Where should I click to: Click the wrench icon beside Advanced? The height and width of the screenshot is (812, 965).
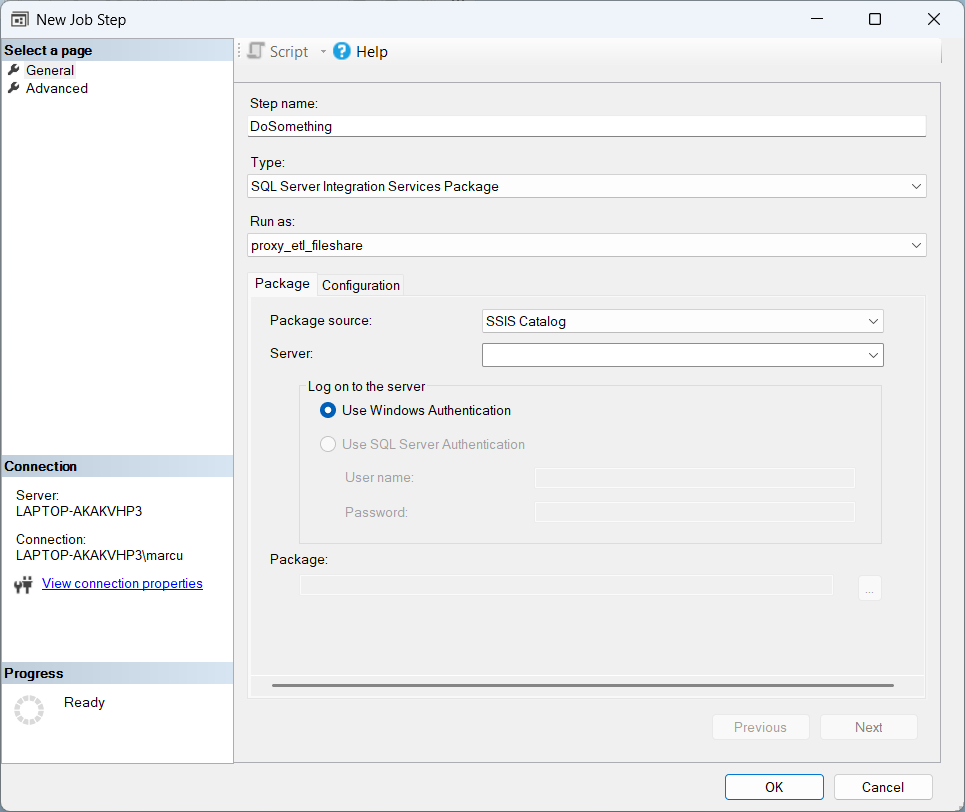[x=14, y=88]
